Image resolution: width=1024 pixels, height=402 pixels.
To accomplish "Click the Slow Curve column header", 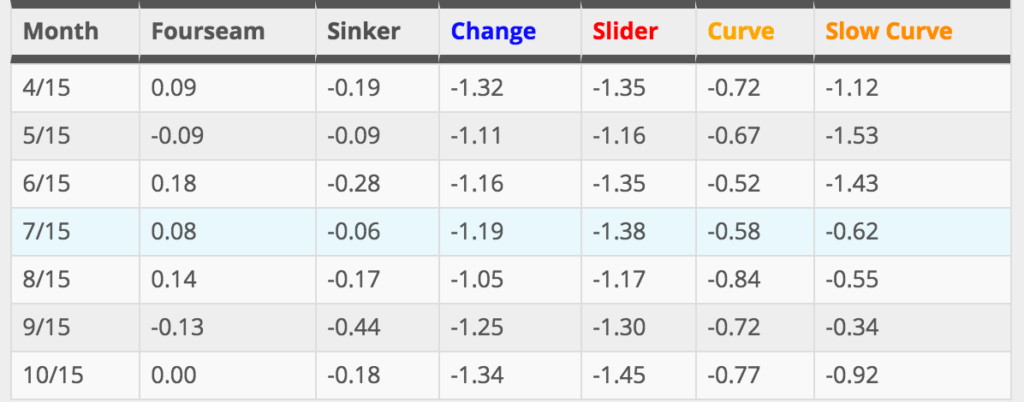I will [888, 31].
